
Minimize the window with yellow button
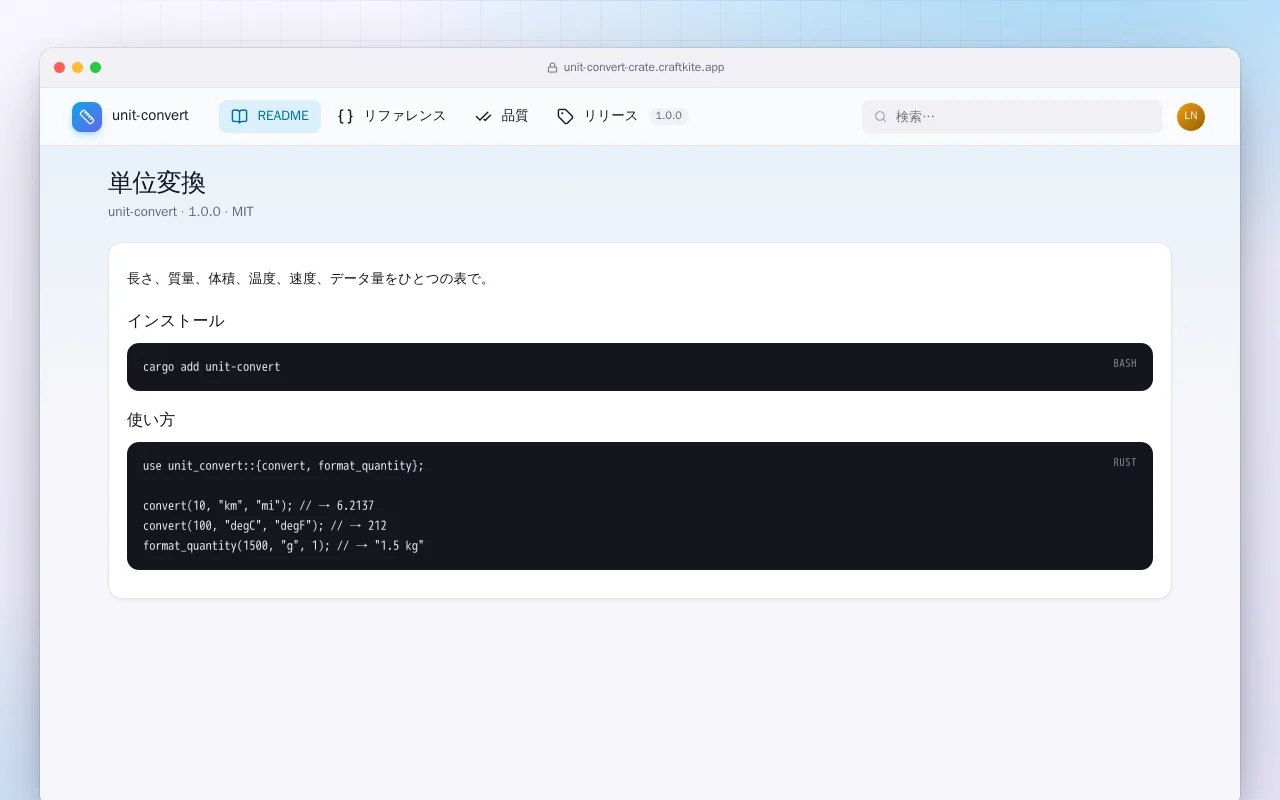(78, 68)
